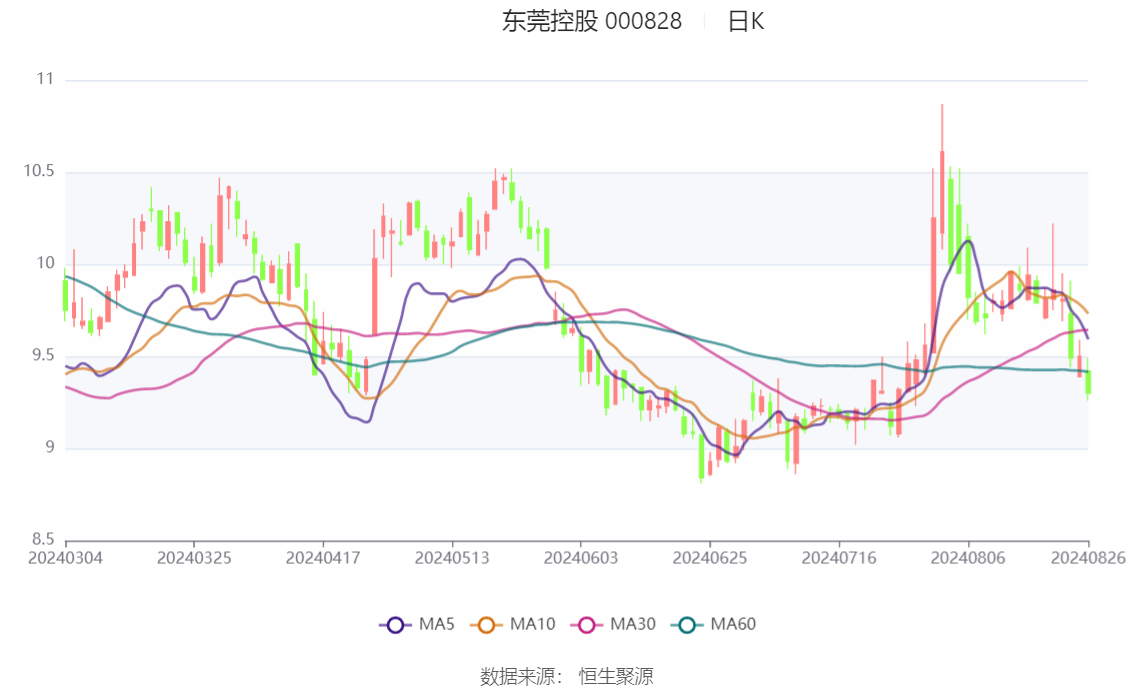Viewport: 1134px width, 689px height.
Task: Click x-axis date label 20240826
Action: [x=1088, y=558]
